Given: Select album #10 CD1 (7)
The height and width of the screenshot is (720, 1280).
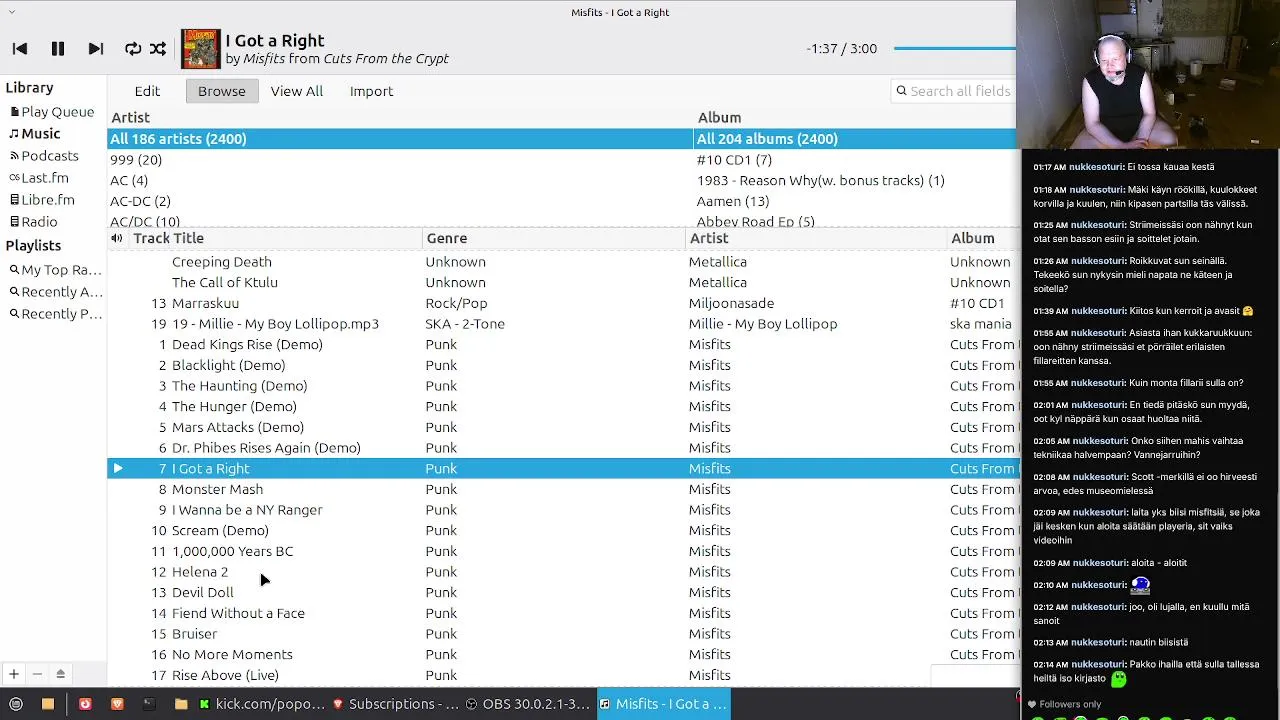Looking at the screenshot, I should click(x=734, y=160).
